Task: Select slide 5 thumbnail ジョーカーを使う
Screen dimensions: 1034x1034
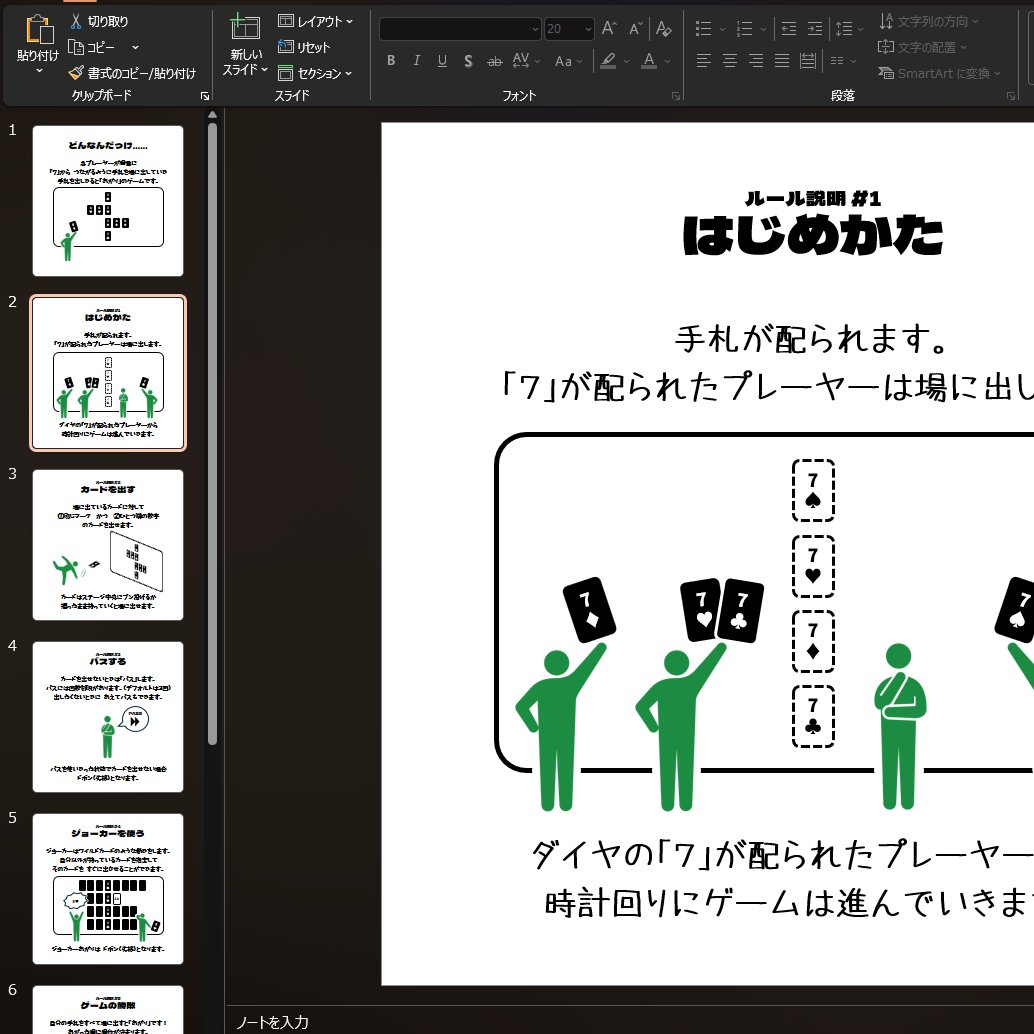Action: point(108,889)
